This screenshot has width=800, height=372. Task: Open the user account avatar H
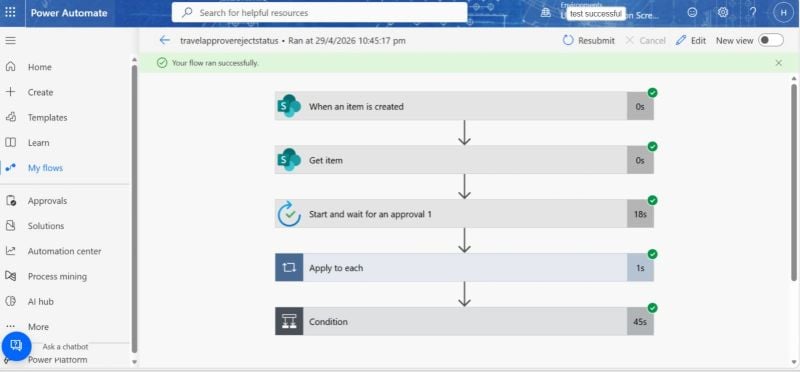[x=783, y=13]
